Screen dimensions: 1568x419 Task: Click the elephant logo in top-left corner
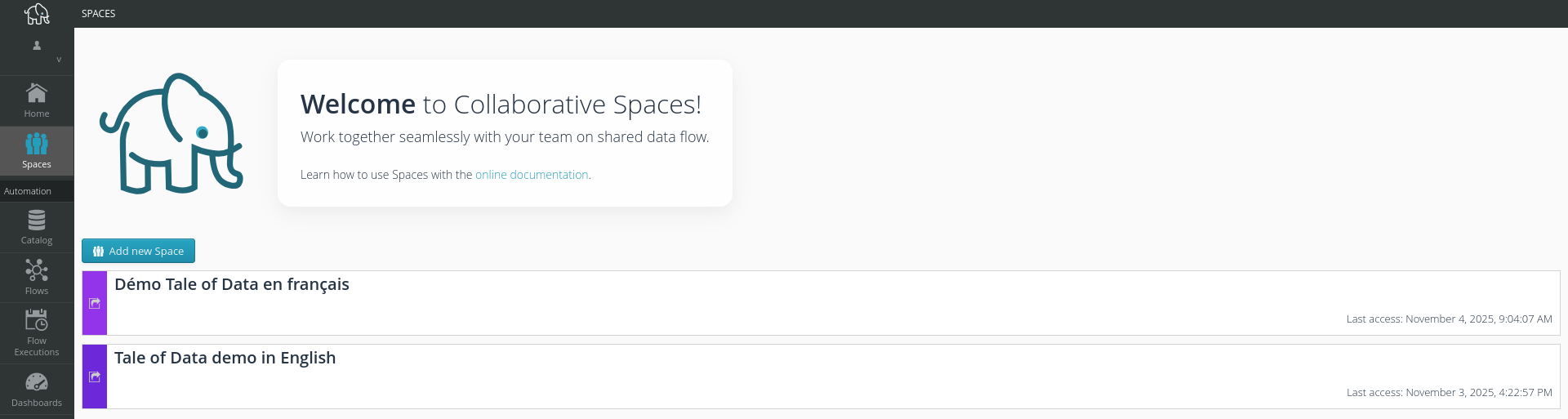[x=37, y=14]
